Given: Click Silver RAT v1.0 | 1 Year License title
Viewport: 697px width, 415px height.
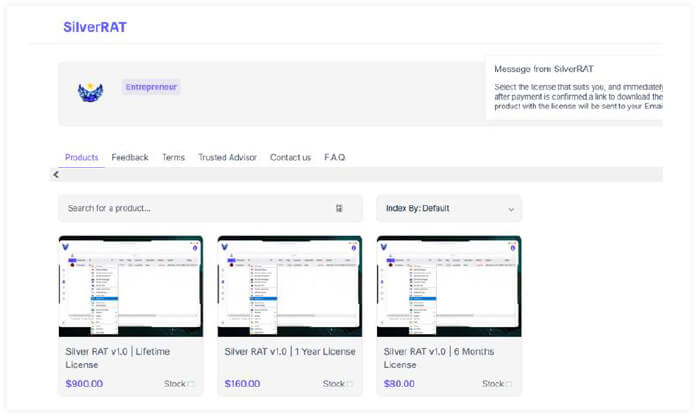Looking at the screenshot, I should (290, 351).
